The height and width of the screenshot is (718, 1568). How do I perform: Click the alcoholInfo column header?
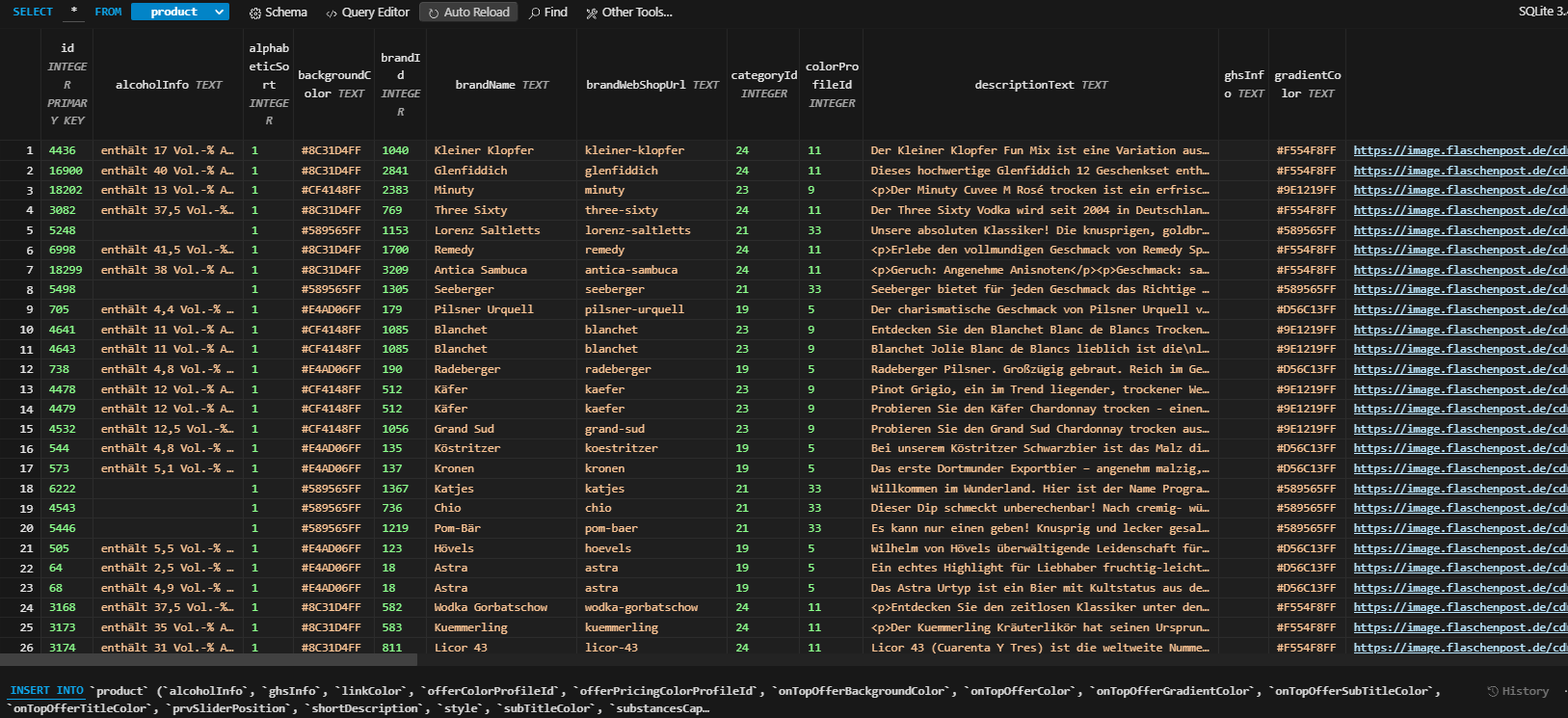tap(169, 85)
